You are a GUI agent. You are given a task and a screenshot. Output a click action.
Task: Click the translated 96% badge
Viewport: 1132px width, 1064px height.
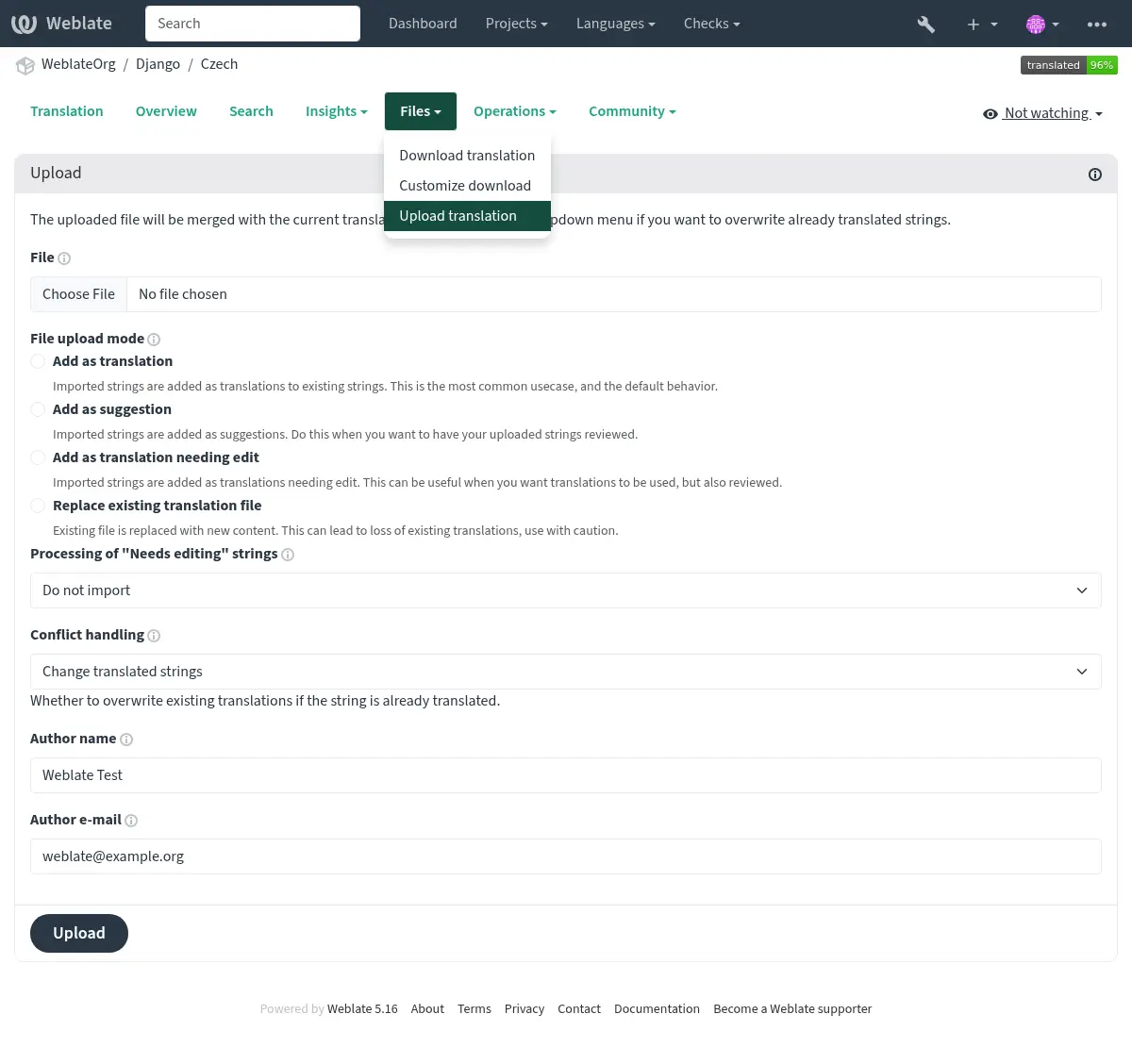pyautogui.click(x=1068, y=65)
